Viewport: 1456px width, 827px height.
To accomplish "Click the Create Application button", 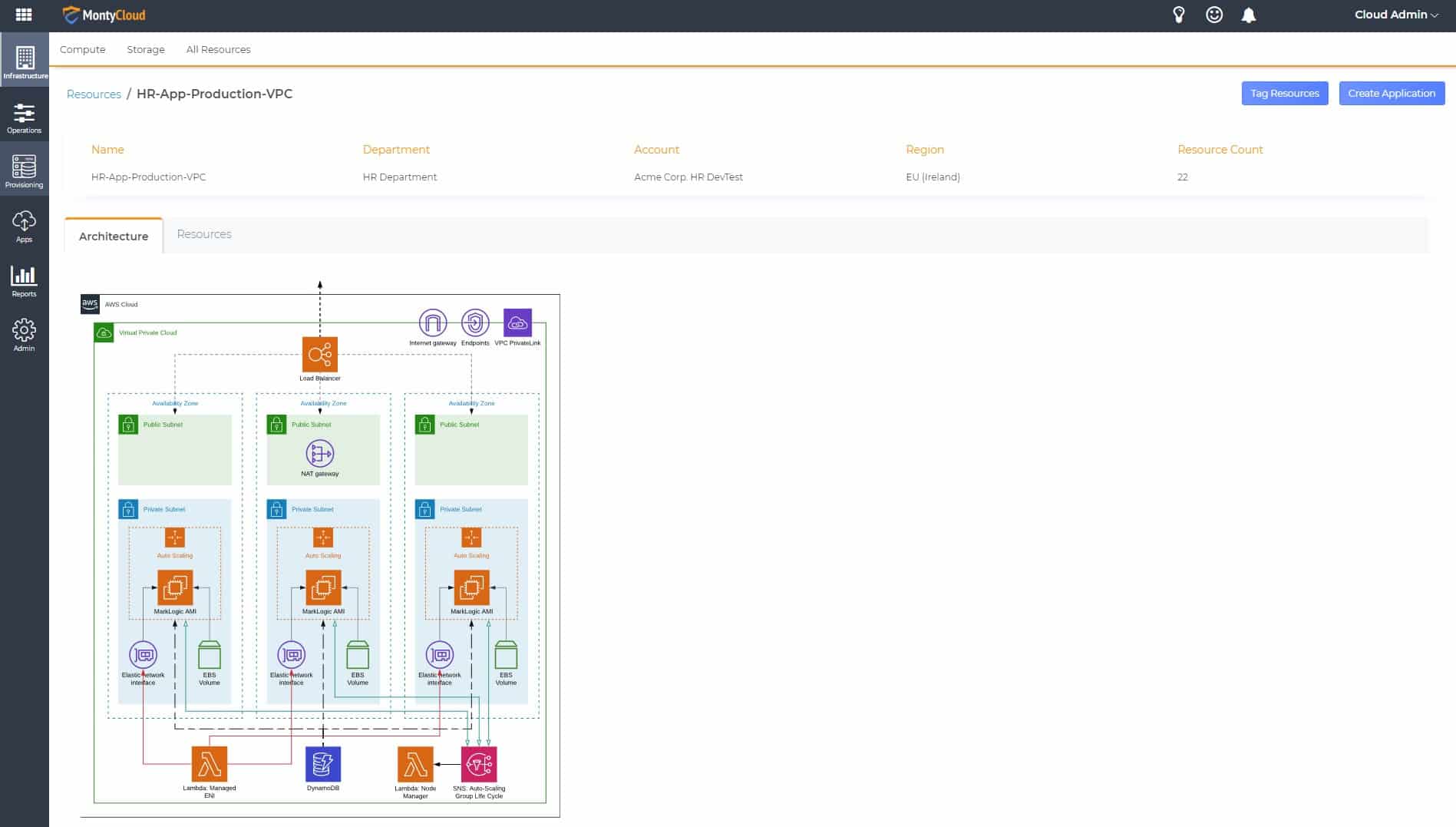I will (x=1391, y=94).
